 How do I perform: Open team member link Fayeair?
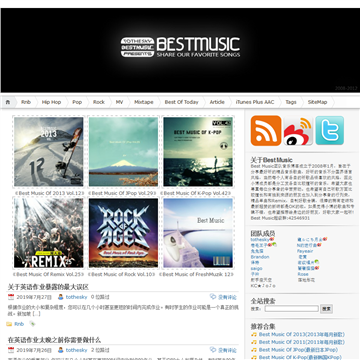coord(305,251)
